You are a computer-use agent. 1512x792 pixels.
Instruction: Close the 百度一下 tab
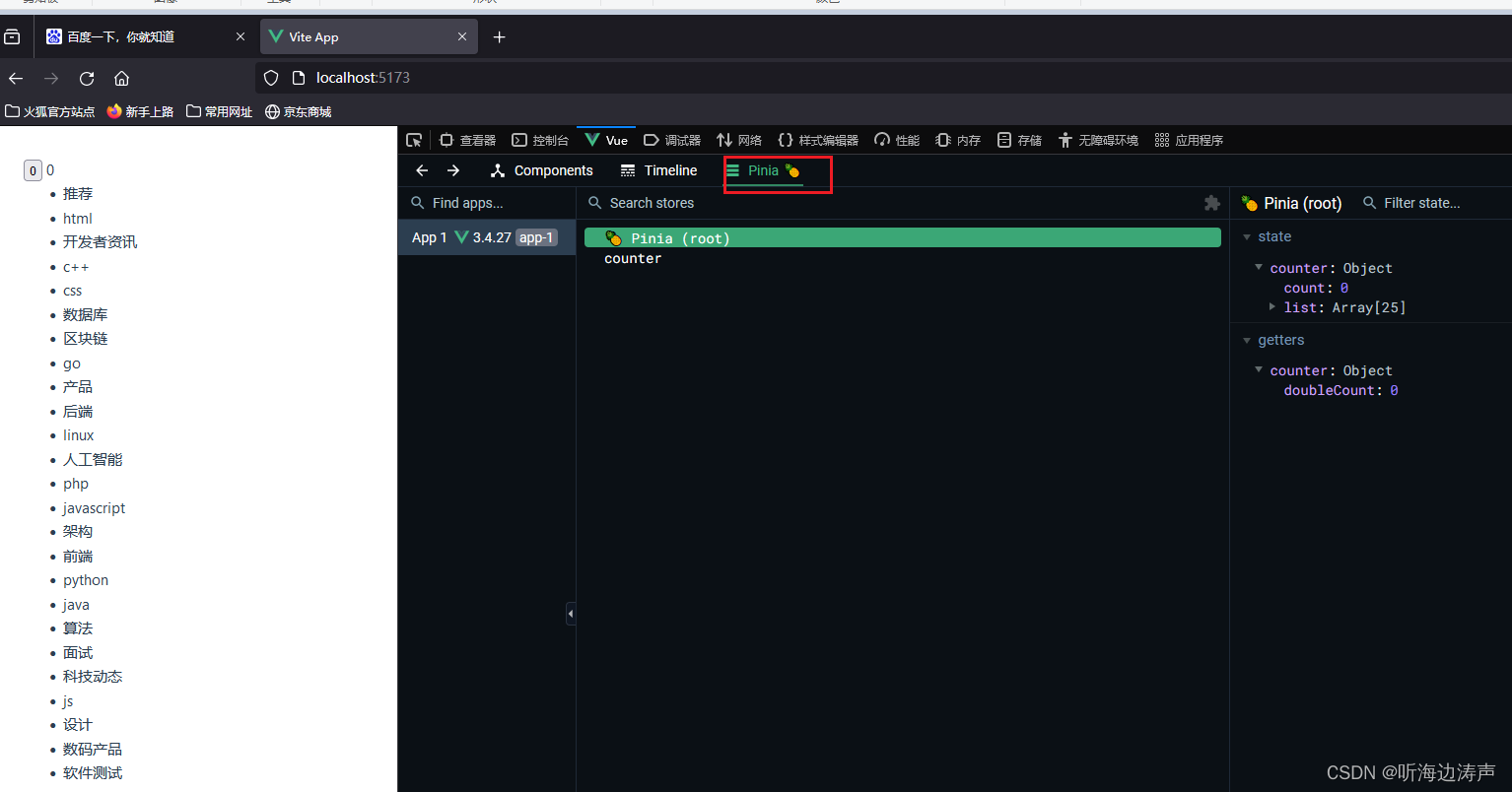pyautogui.click(x=241, y=36)
